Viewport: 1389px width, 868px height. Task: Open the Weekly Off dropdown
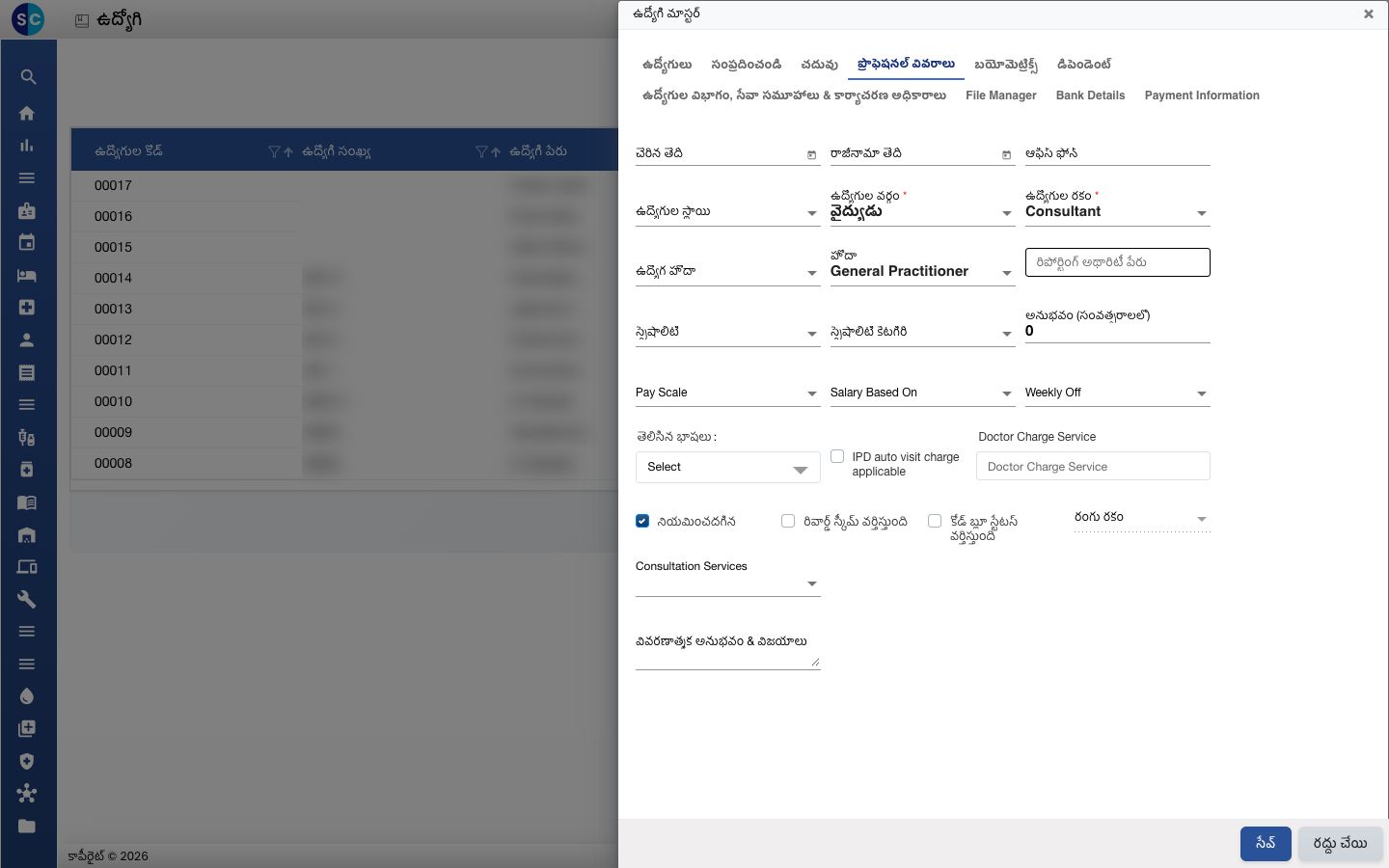(x=1117, y=393)
